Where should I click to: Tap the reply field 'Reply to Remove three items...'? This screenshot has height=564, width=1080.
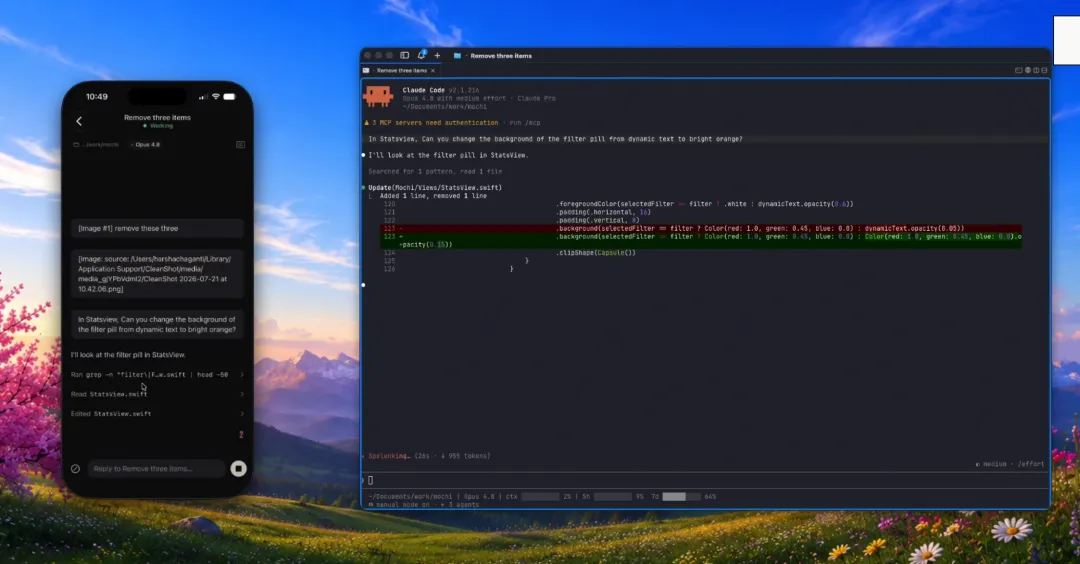[x=156, y=468]
